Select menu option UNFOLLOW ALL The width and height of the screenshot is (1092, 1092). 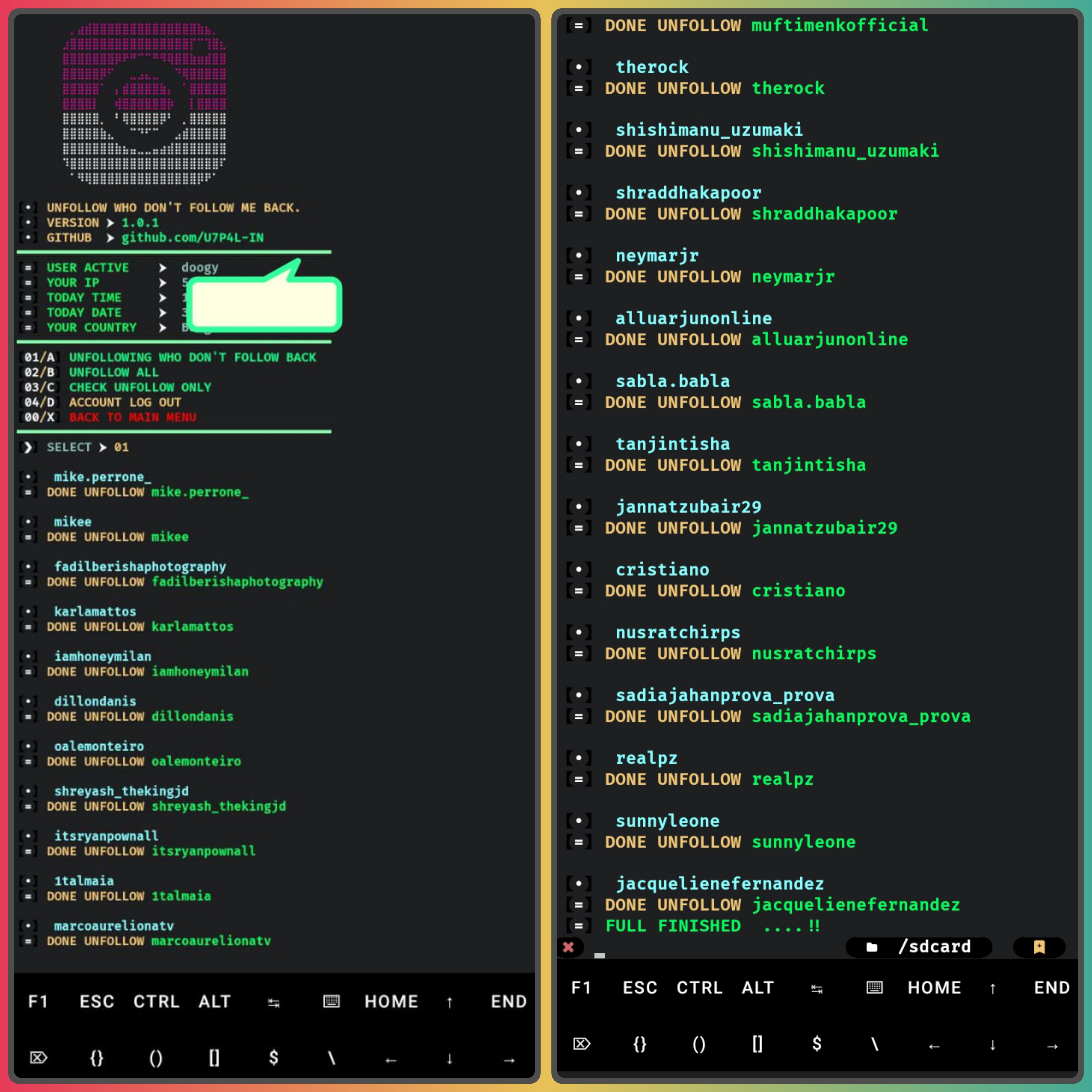pos(114,372)
